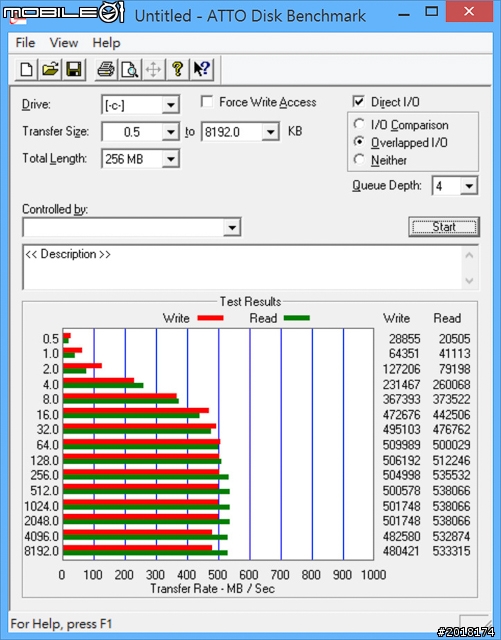Screen dimensions: 501x640
Task: Click the read value 20505
Action: click(x=454, y=339)
